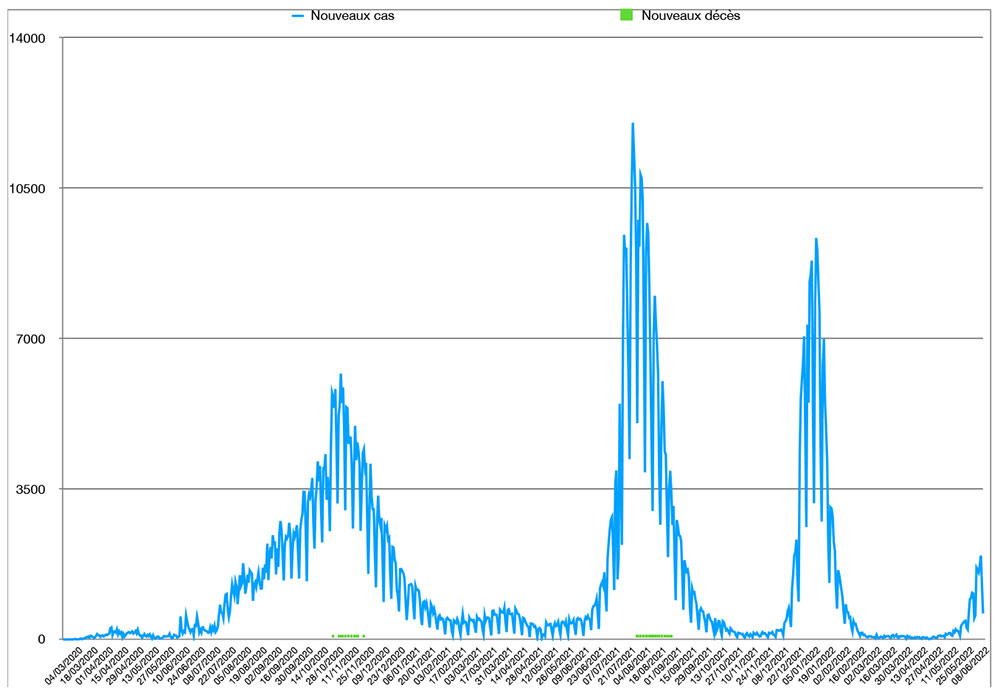The height and width of the screenshot is (698, 1000).
Task: Click the green deaths markers near August 2021
Action: pos(654,636)
